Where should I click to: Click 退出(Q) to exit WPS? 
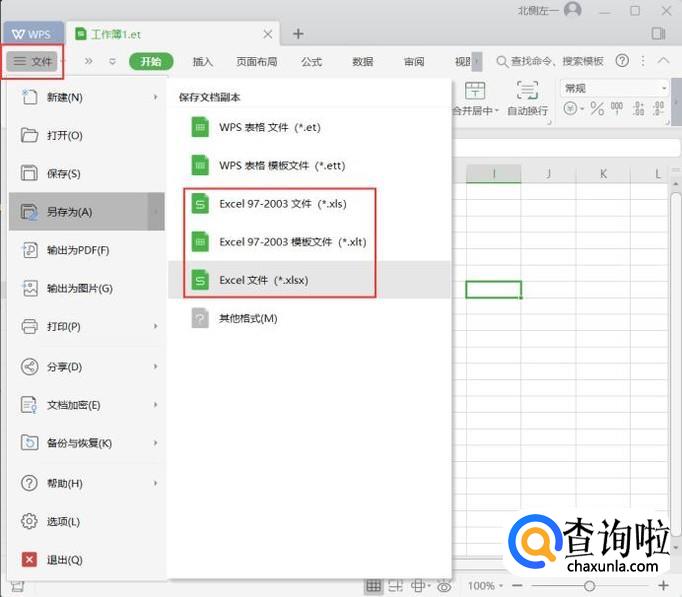click(x=64, y=559)
